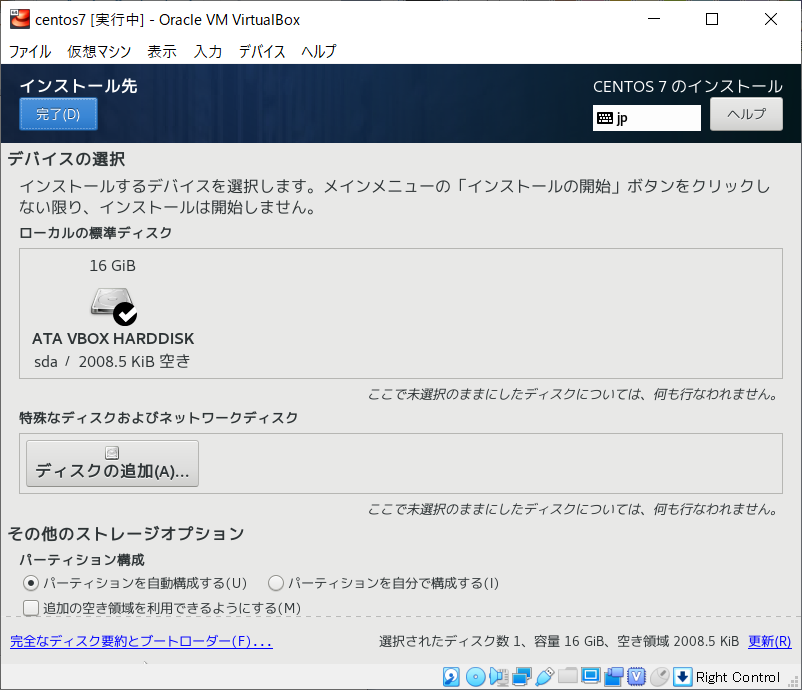Open the 仮想マシン menu
This screenshot has width=802, height=690.
(99, 51)
